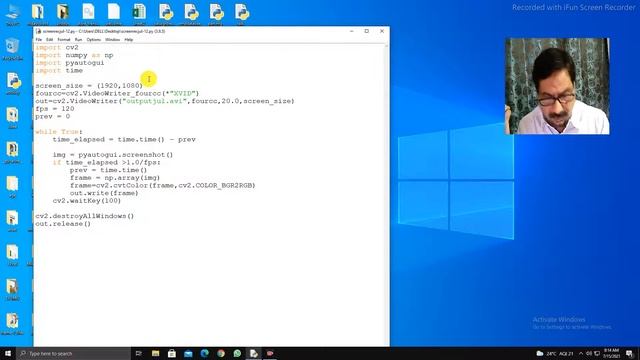Image resolution: width=640 pixels, height=360 pixels.
Task: Minimize the IDLE editor window
Action: click(351, 31)
